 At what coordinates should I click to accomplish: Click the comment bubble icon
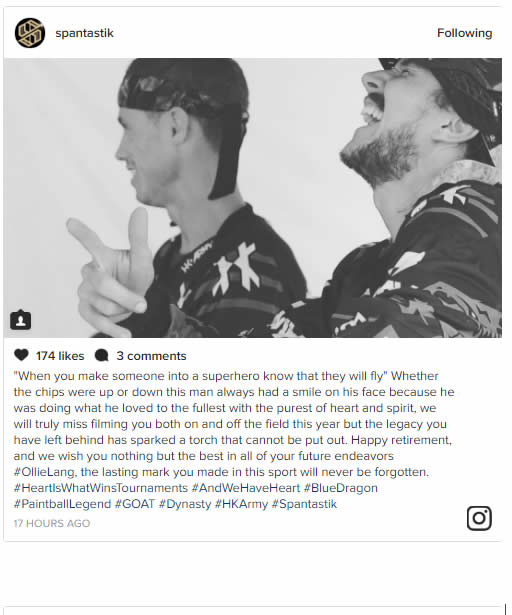coord(102,355)
